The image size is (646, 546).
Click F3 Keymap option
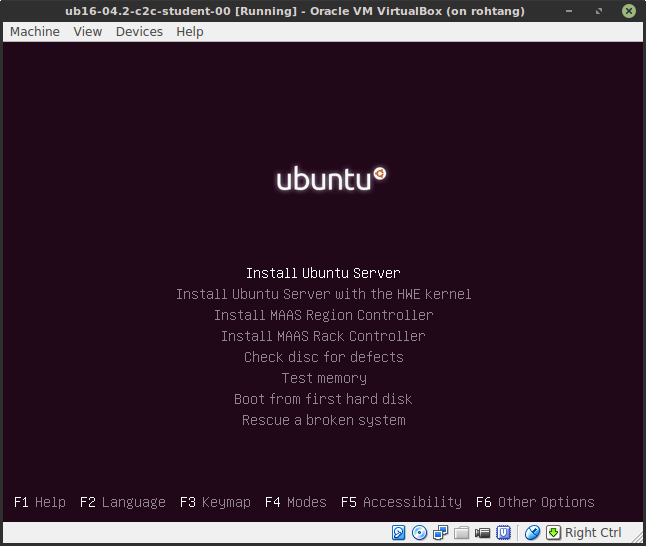pos(215,502)
